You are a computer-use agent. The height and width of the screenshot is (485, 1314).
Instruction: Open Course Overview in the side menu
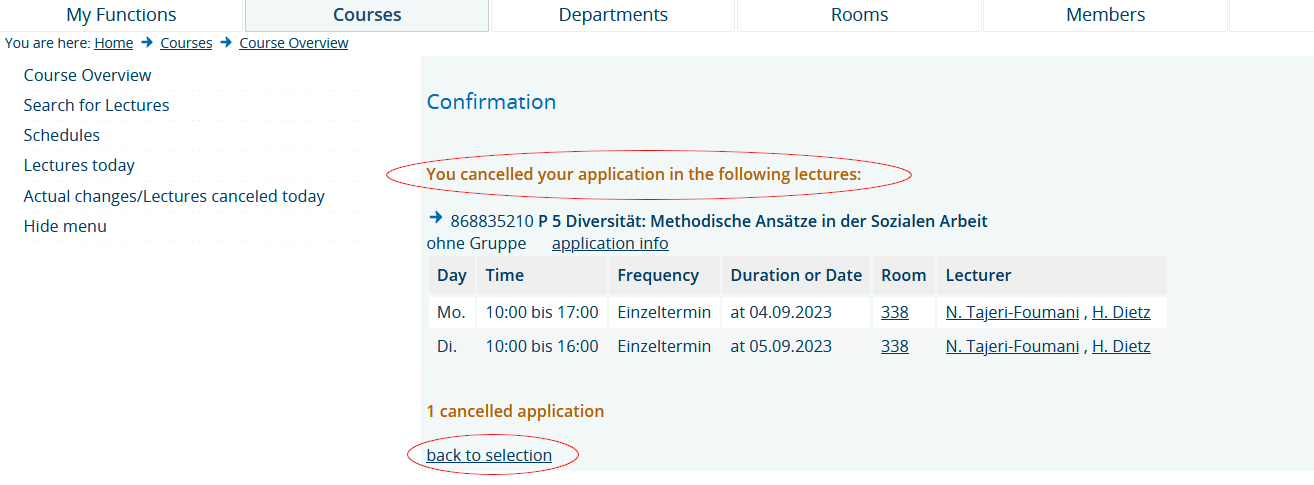coord(88,75)
